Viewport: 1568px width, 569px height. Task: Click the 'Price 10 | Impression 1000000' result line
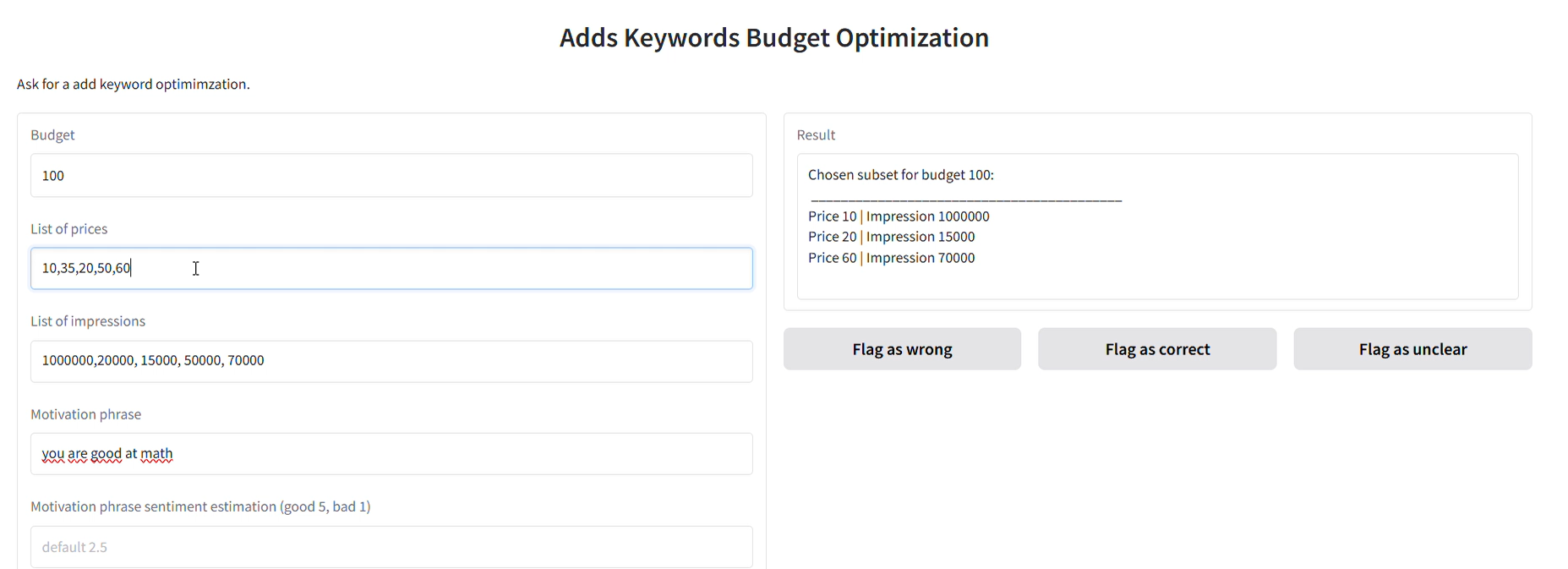tap(898, 216)
